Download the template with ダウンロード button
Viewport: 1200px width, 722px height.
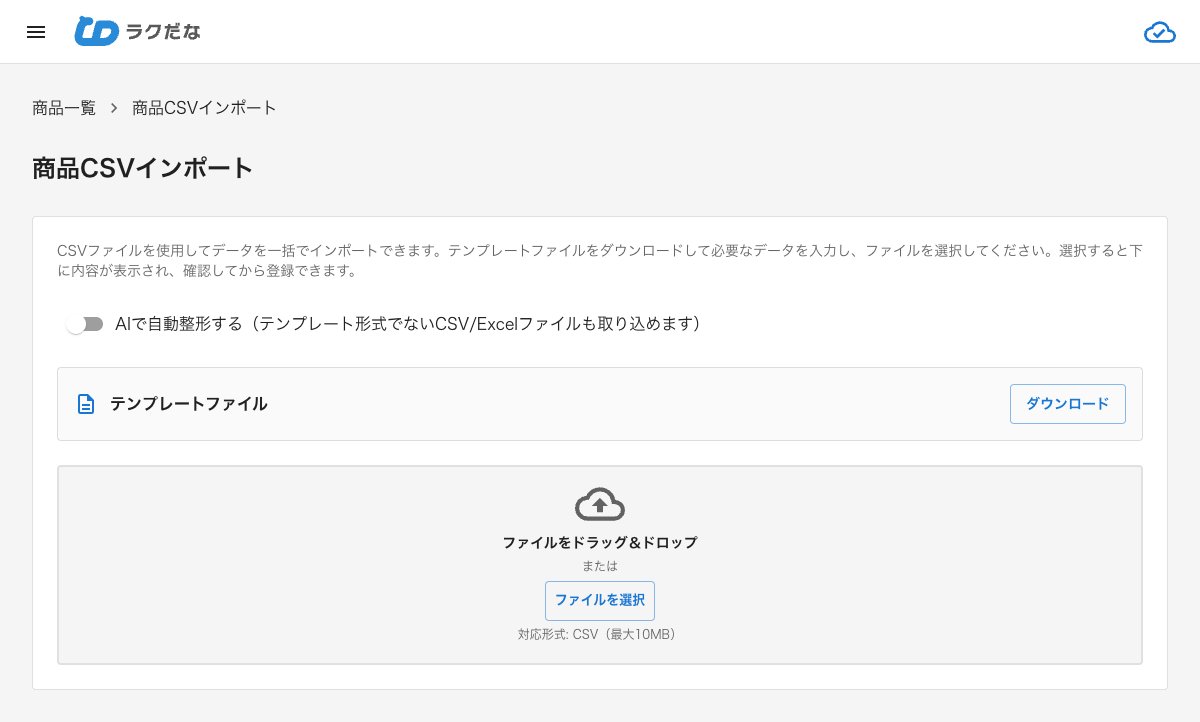[1068, 404]
